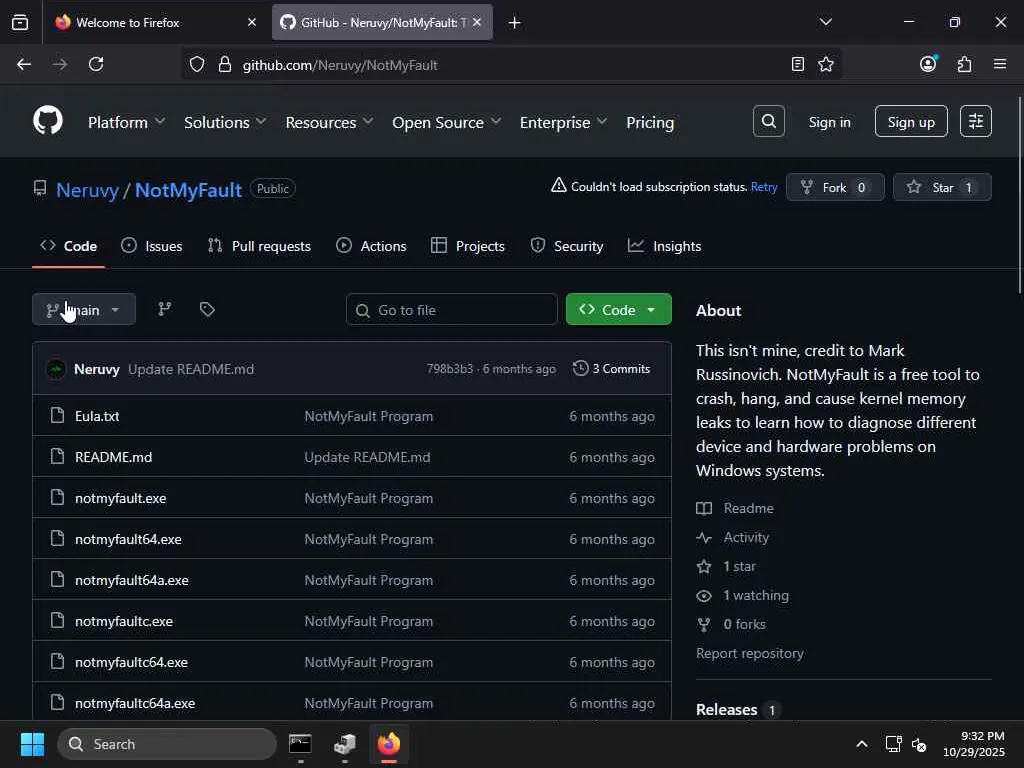
Task: Open GitHub appearance settings icon
Action: point(976,121)
